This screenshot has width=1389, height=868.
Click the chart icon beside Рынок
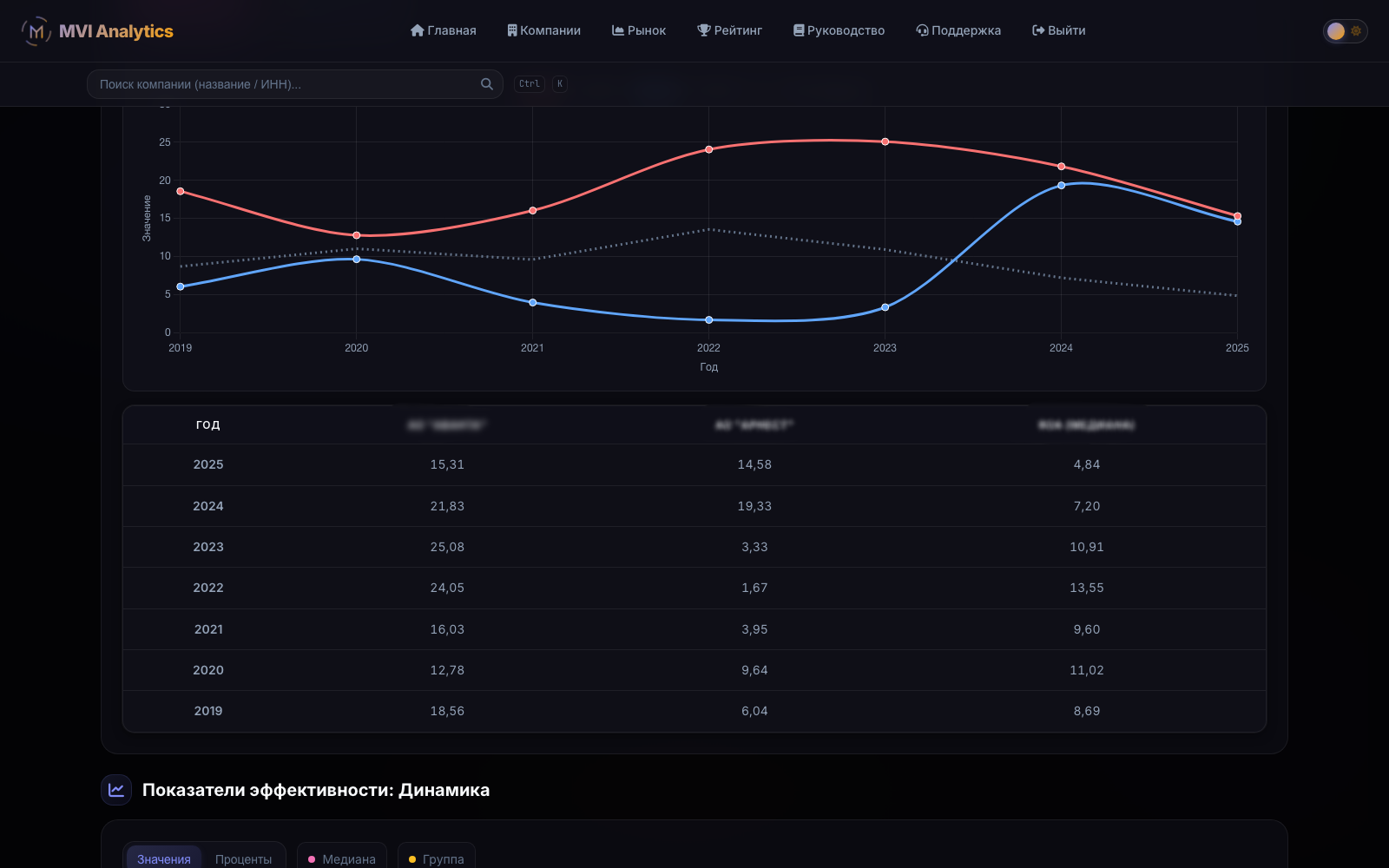coord(618,30)
